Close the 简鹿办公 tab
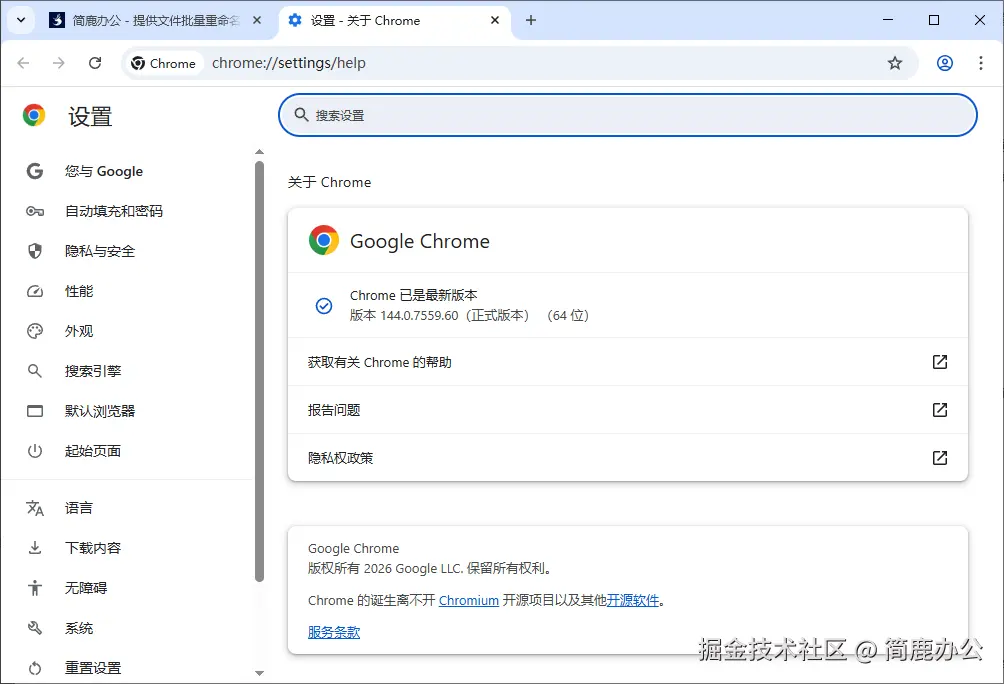 coord(257,20)
